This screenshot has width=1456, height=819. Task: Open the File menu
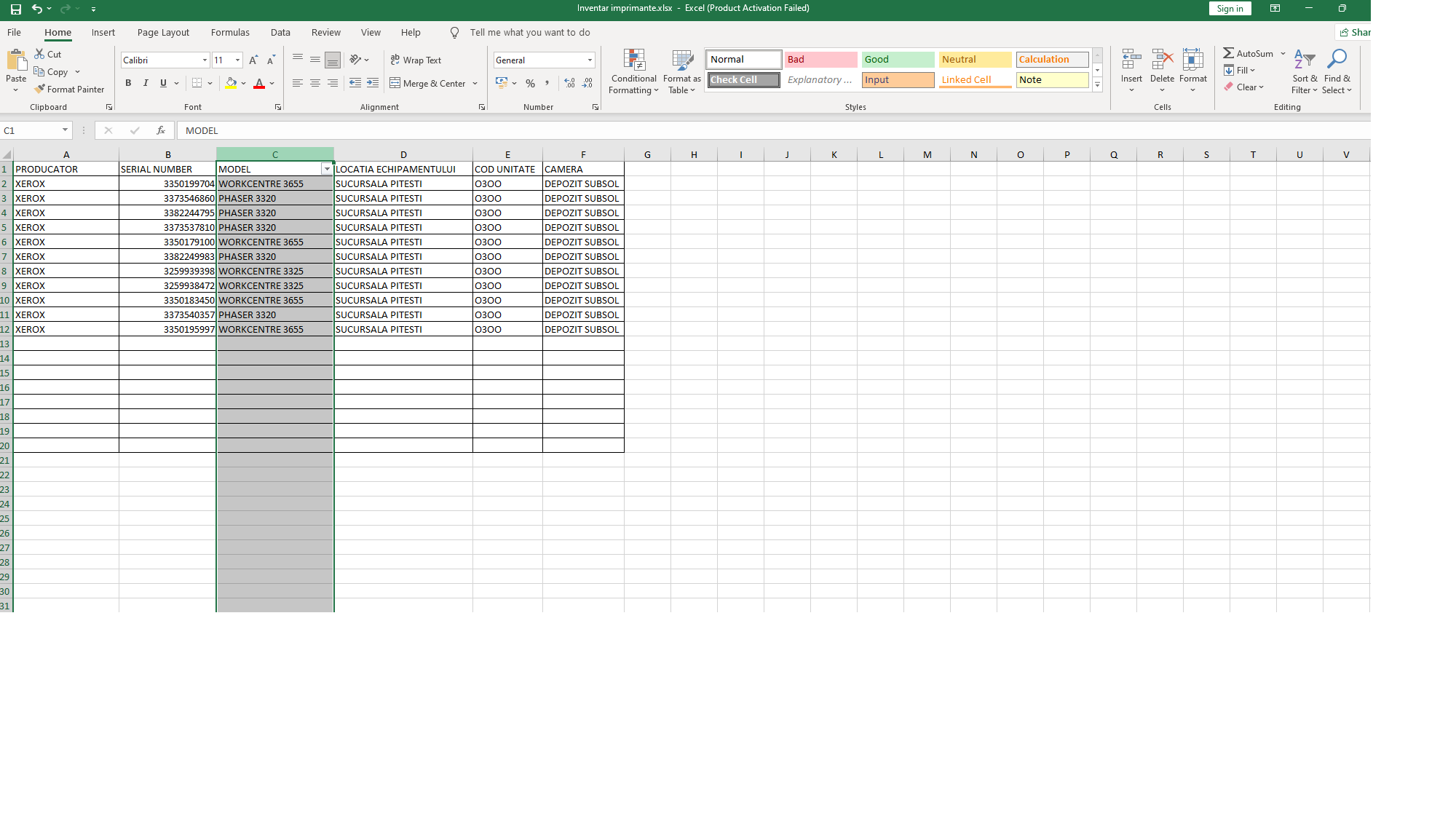tap(13, 32)
